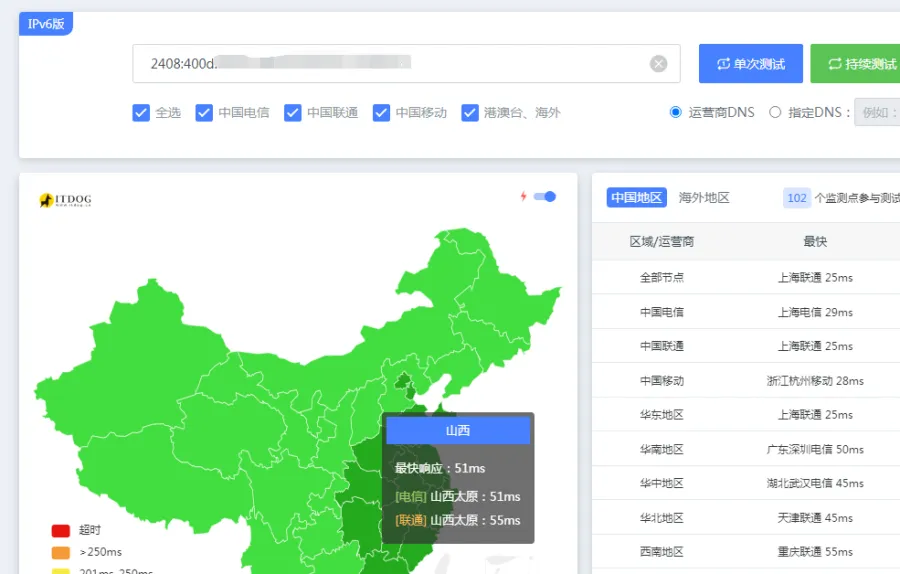This screenshot has width=900, height=574.
Task: Click the 广东深圳电信 50ms cell
Action: pos(815,449)
